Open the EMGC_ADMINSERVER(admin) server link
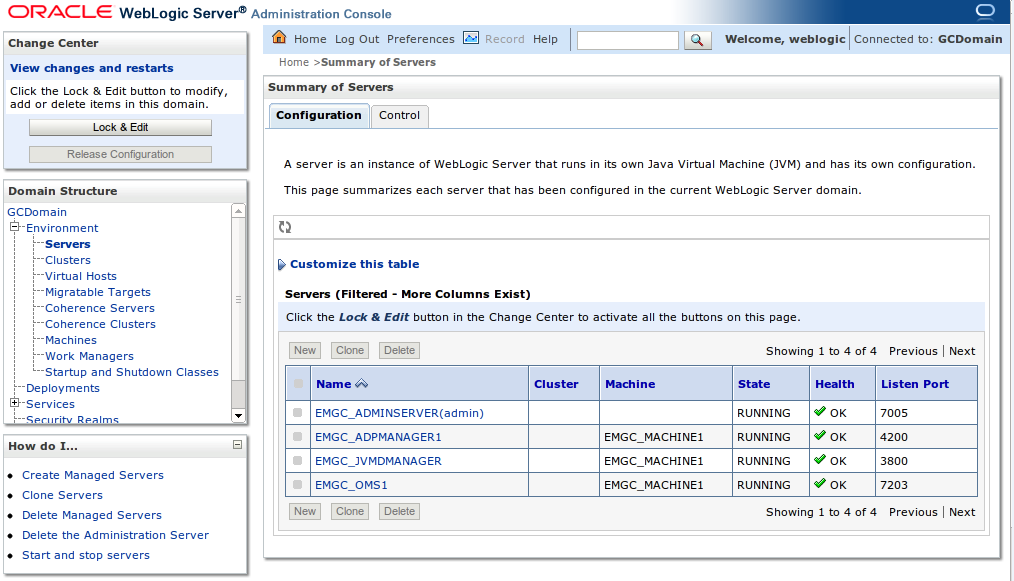The width and height of the screenshot is (1014, 581). tap(399, 413)
